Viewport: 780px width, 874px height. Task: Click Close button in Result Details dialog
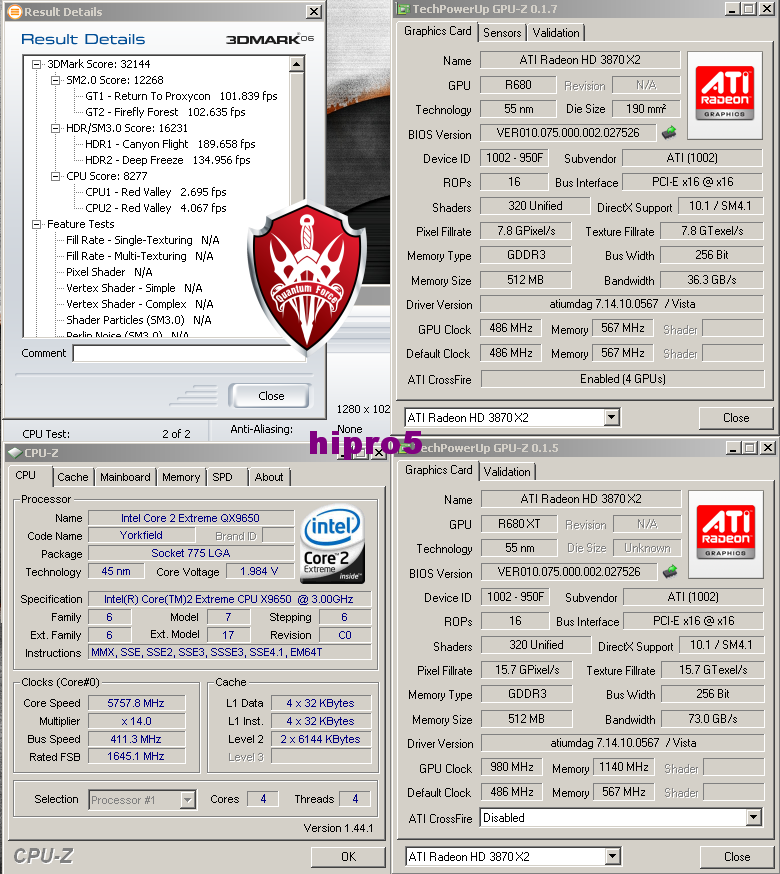coord(271,396)
